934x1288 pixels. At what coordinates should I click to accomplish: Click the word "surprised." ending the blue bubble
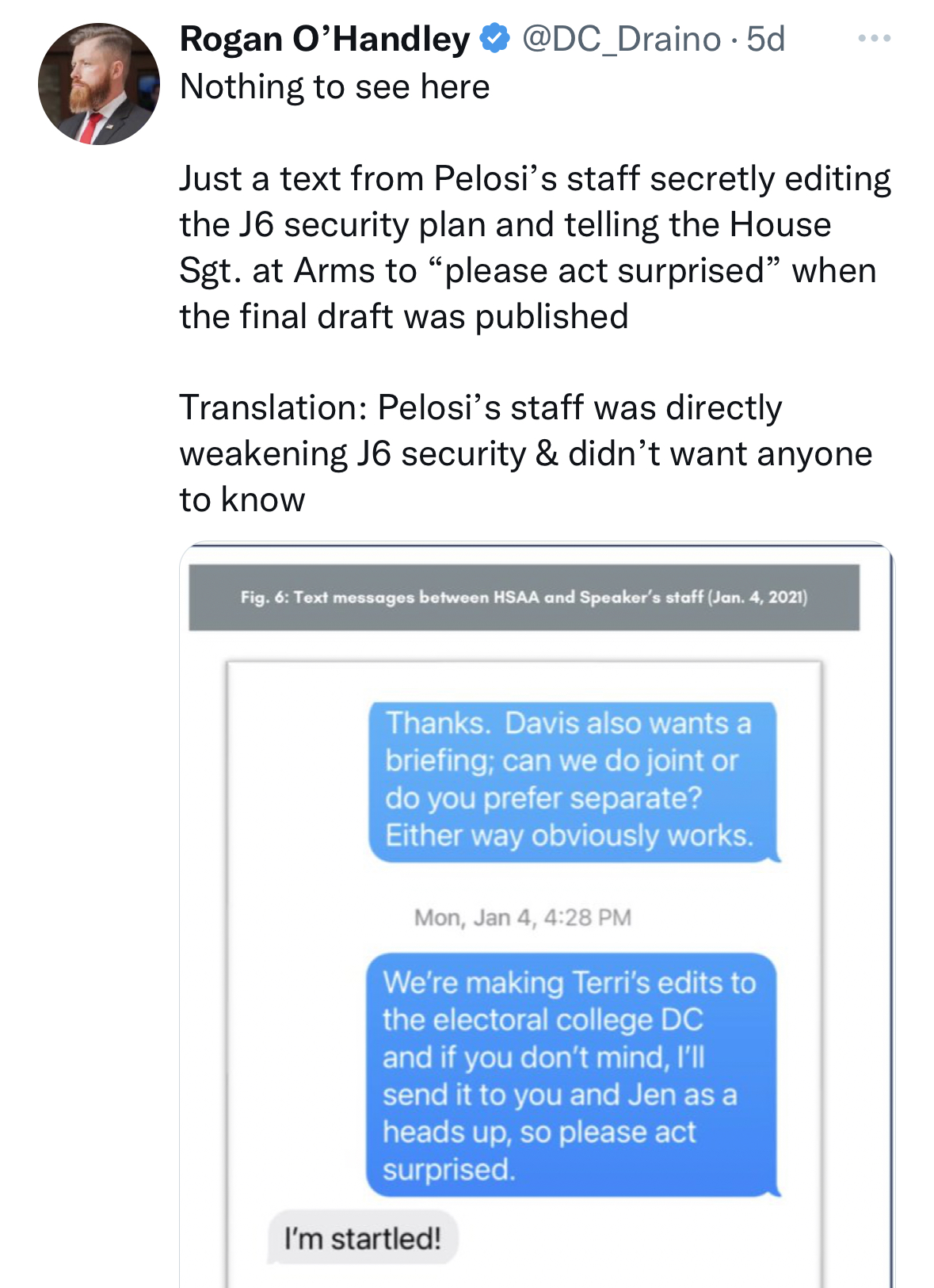448,1169
